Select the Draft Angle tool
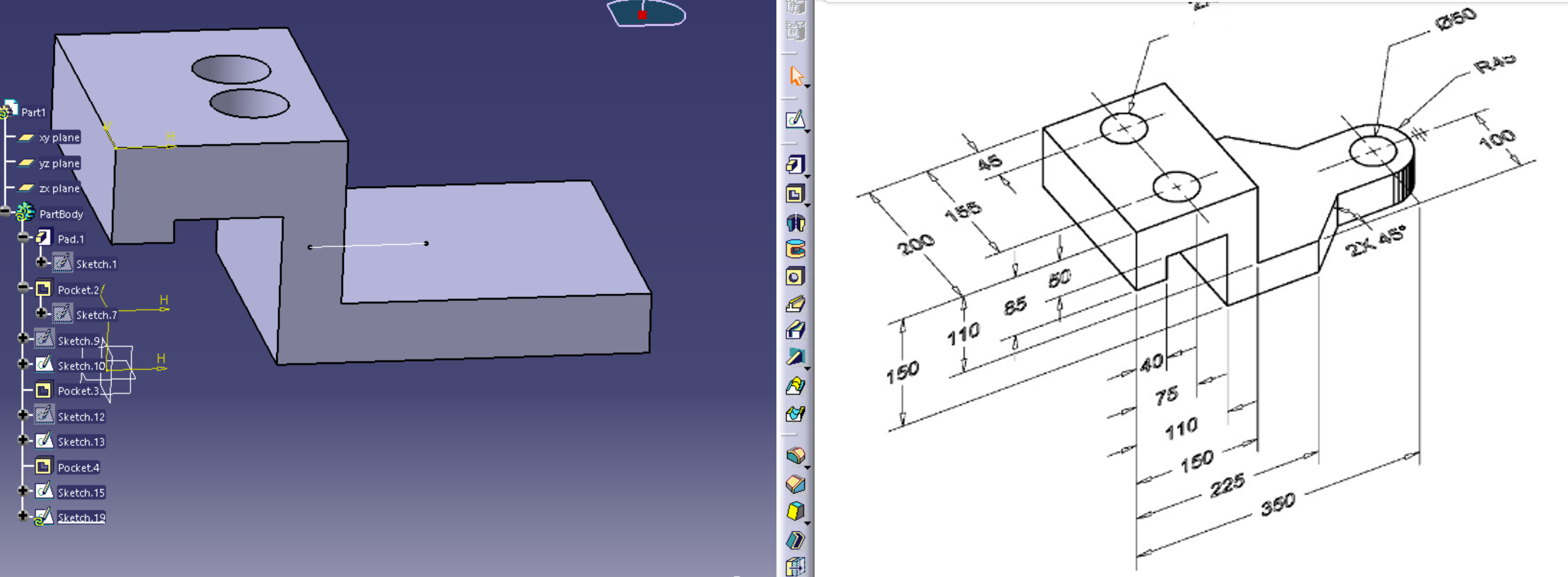1568x577 pixels. tap(796, 509)
